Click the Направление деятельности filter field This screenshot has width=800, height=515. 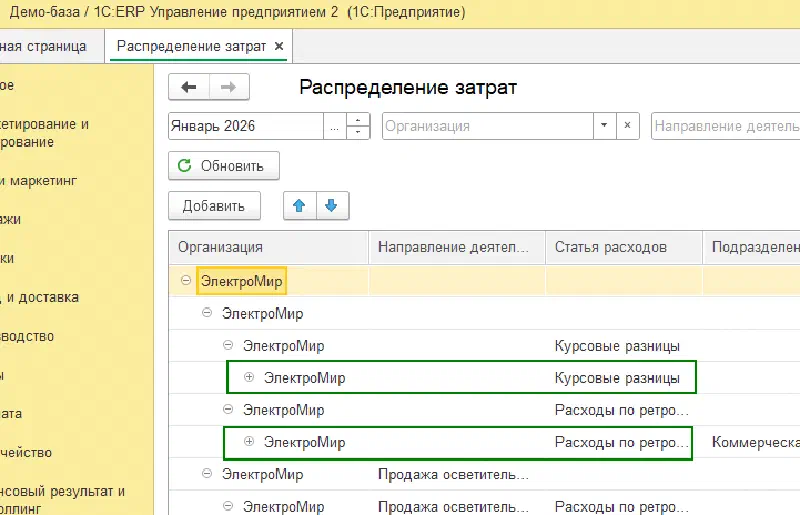click(x=726, y=126)
